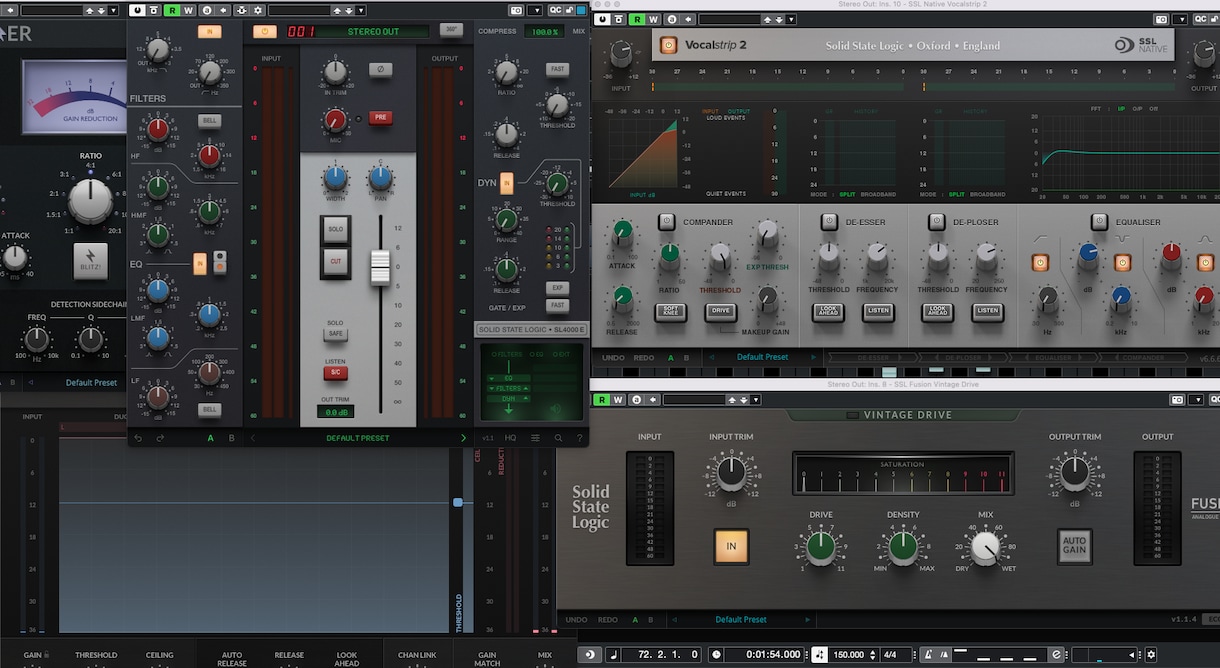Toggle the EQ IN button

coord(200,263)
